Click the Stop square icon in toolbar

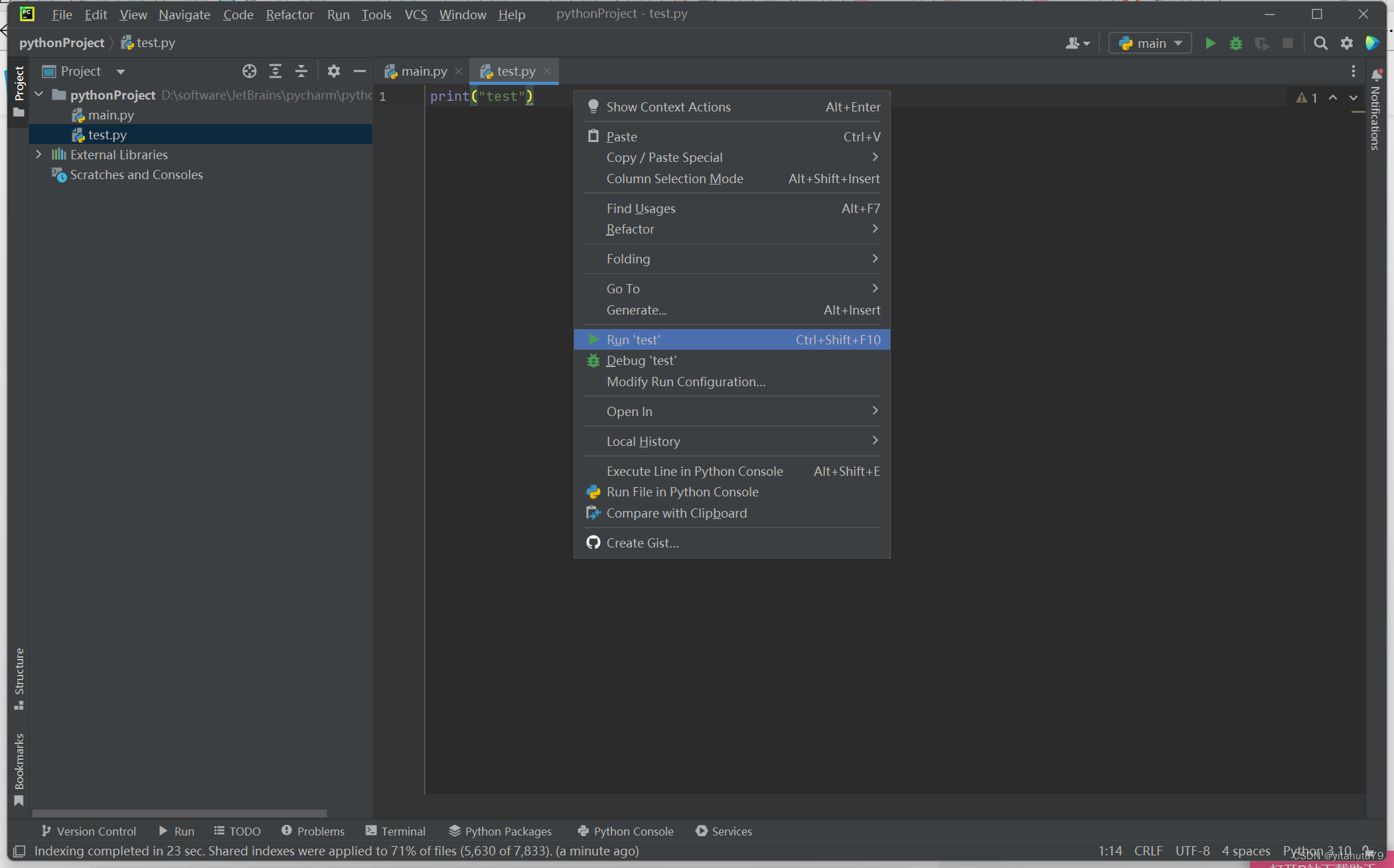[x=1288, y=43]
